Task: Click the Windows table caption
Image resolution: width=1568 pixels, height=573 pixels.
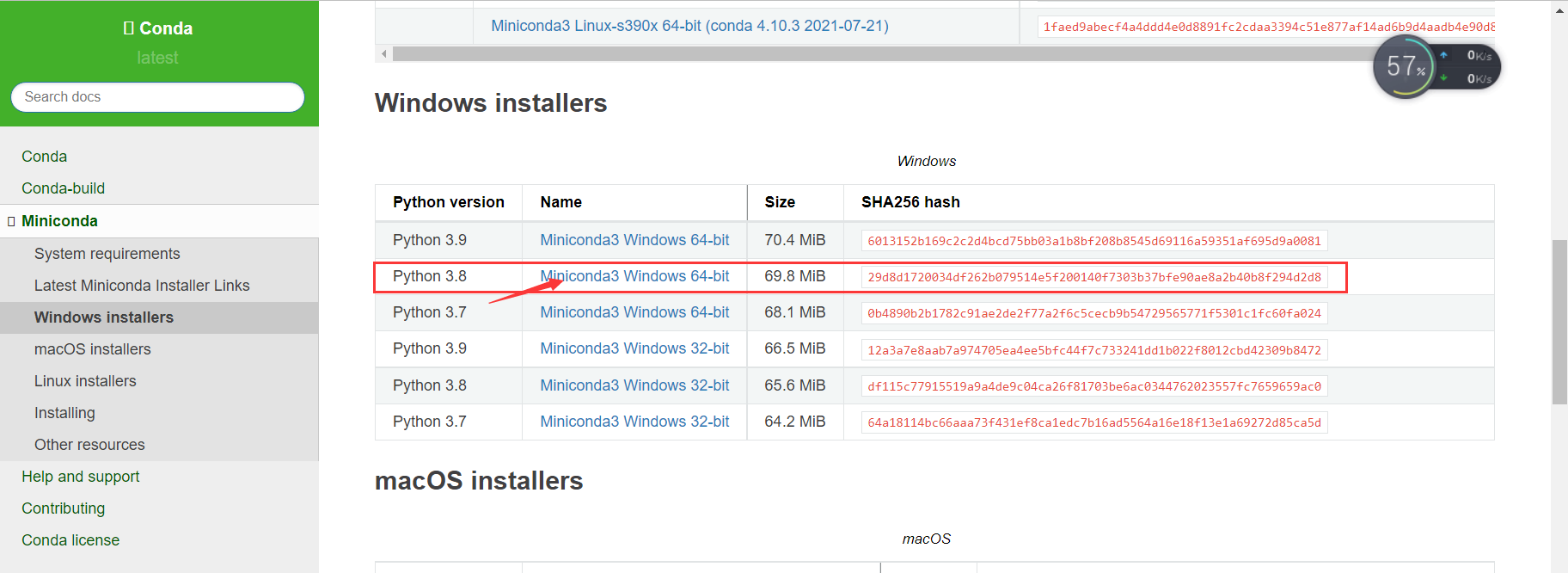Action: coord(927,162)
